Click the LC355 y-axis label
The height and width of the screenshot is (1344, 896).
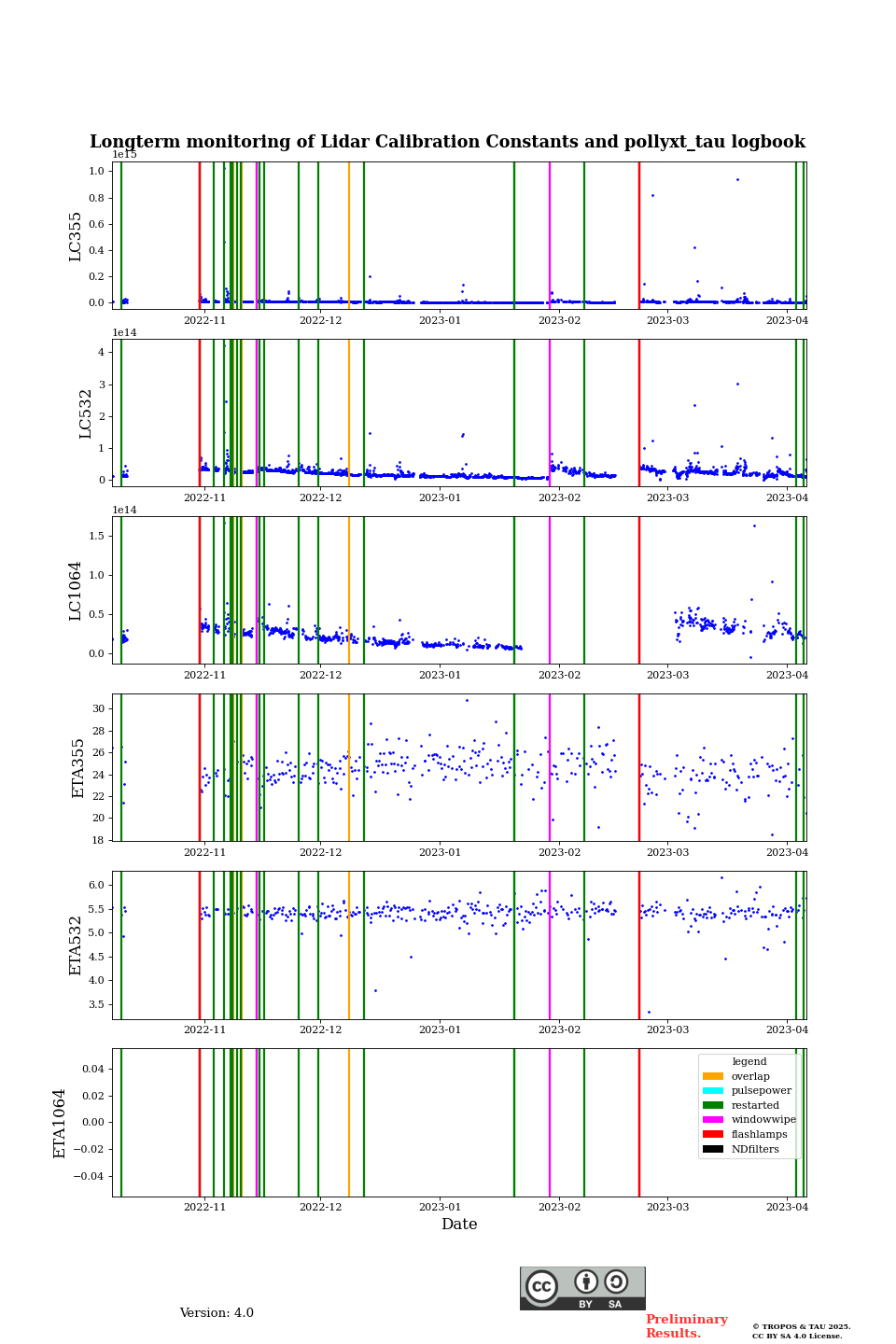pyautogui.click(x=76, y=236)
